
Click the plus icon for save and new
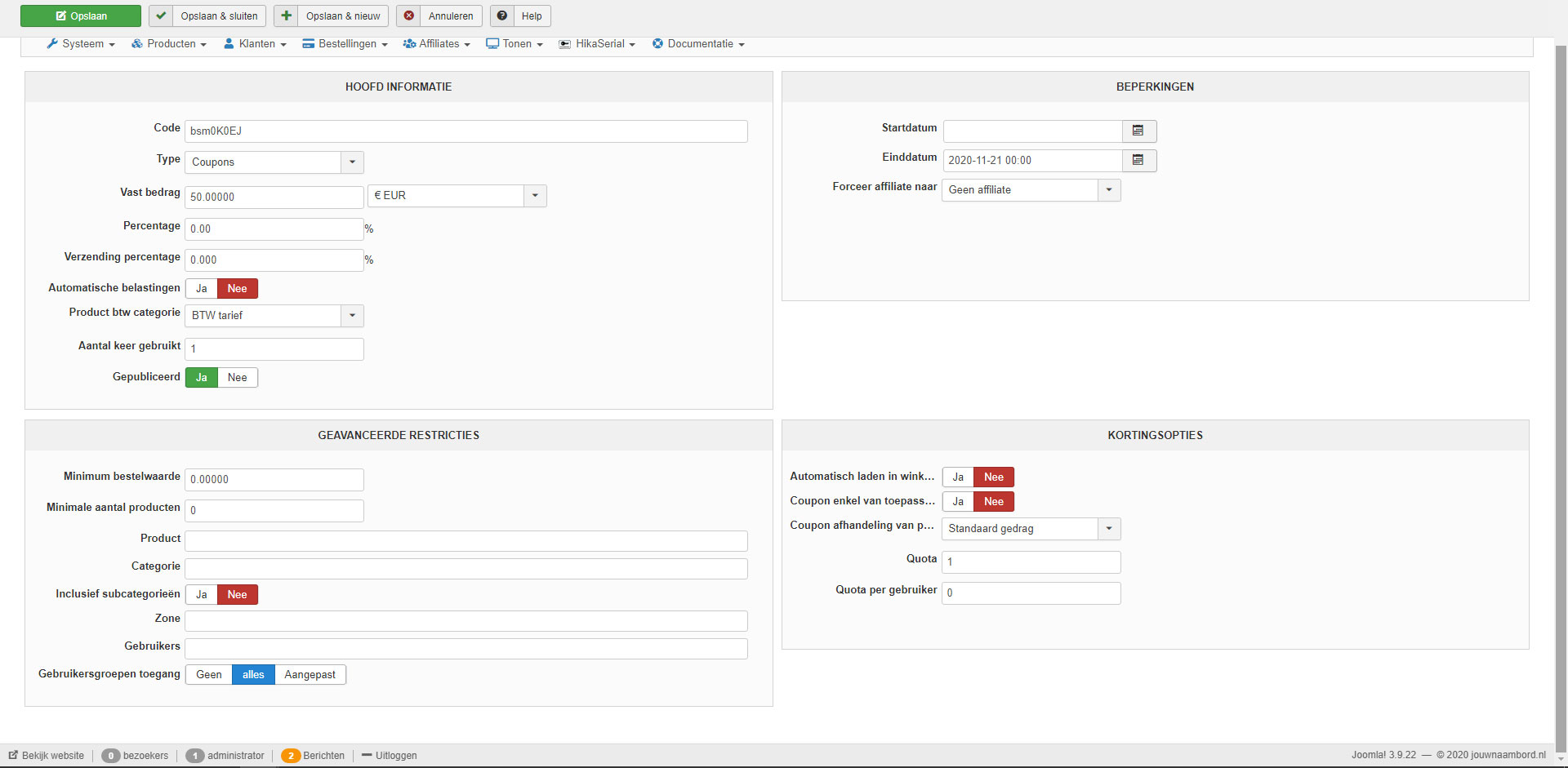click(287, 16)
